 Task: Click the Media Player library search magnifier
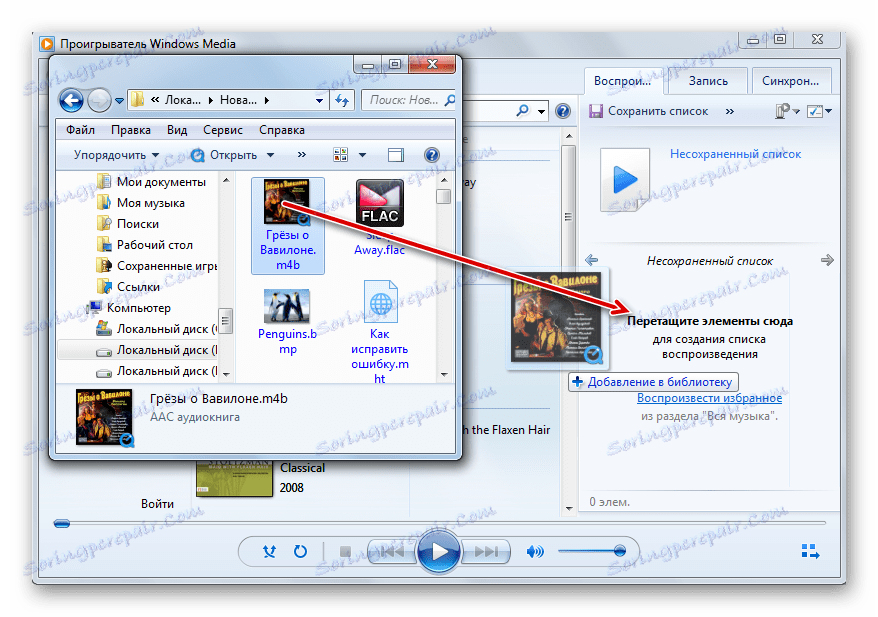[522, 111]
